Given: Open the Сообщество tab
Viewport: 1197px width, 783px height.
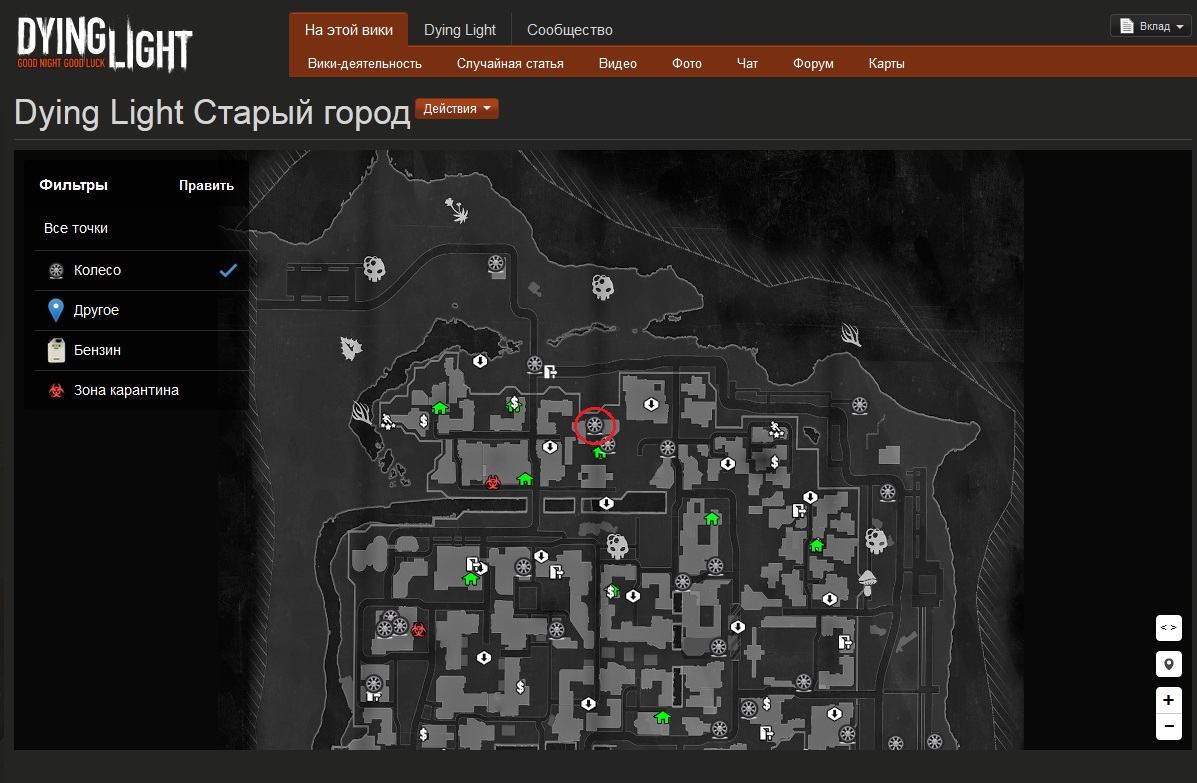Looking at the screenshot, I should coord(569,30).
